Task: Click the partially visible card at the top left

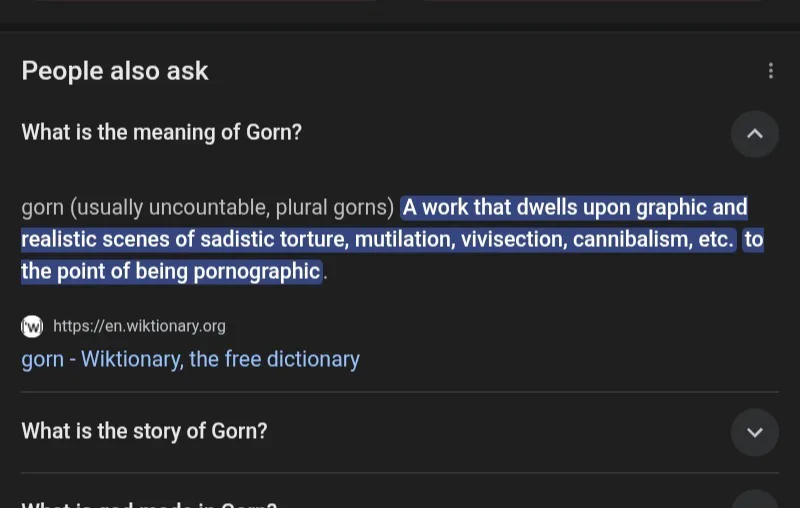Action: tap(204, 2)
